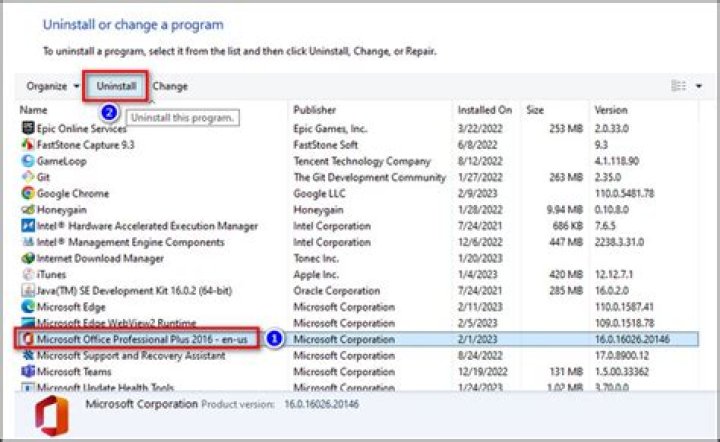Click the Change toolbar button

click(x=170, y=86)
